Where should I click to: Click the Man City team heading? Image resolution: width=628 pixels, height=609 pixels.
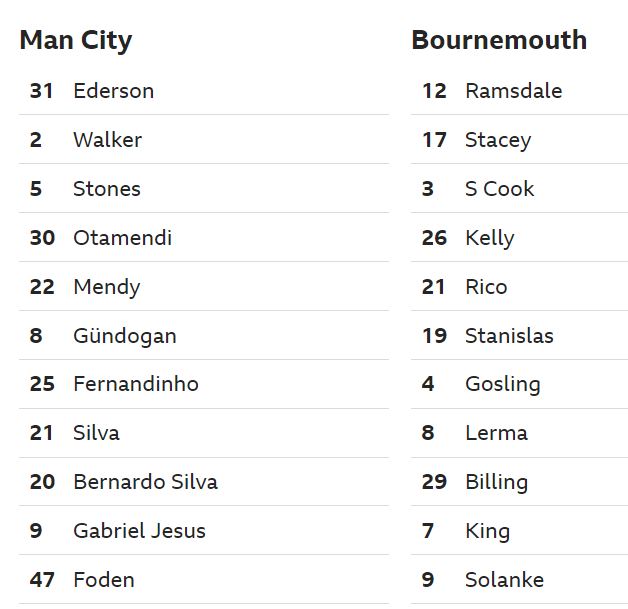[76, 40]
